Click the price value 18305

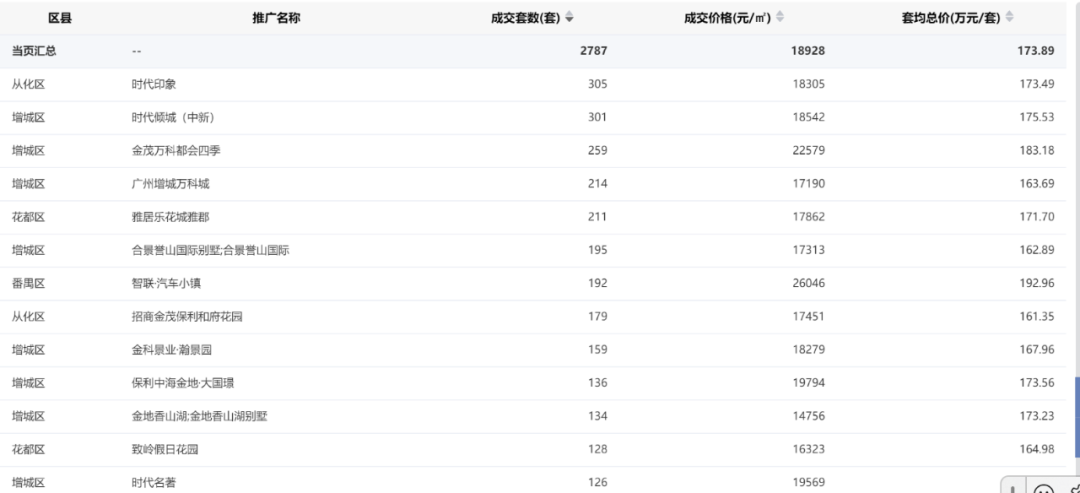coord(809,84)
